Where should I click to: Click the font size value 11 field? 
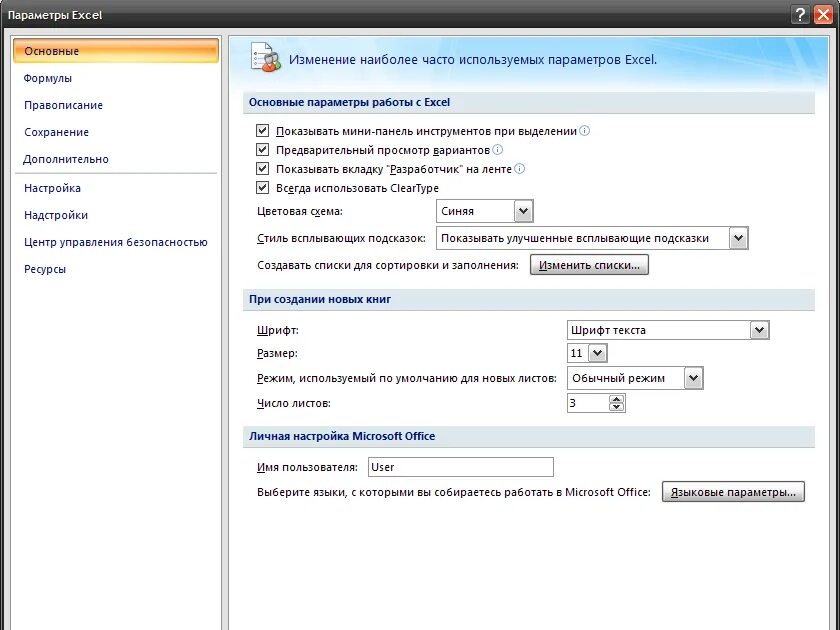tap(578, 353)
